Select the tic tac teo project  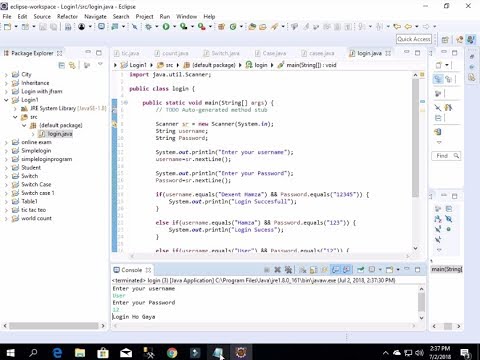[x=33, y=210]
